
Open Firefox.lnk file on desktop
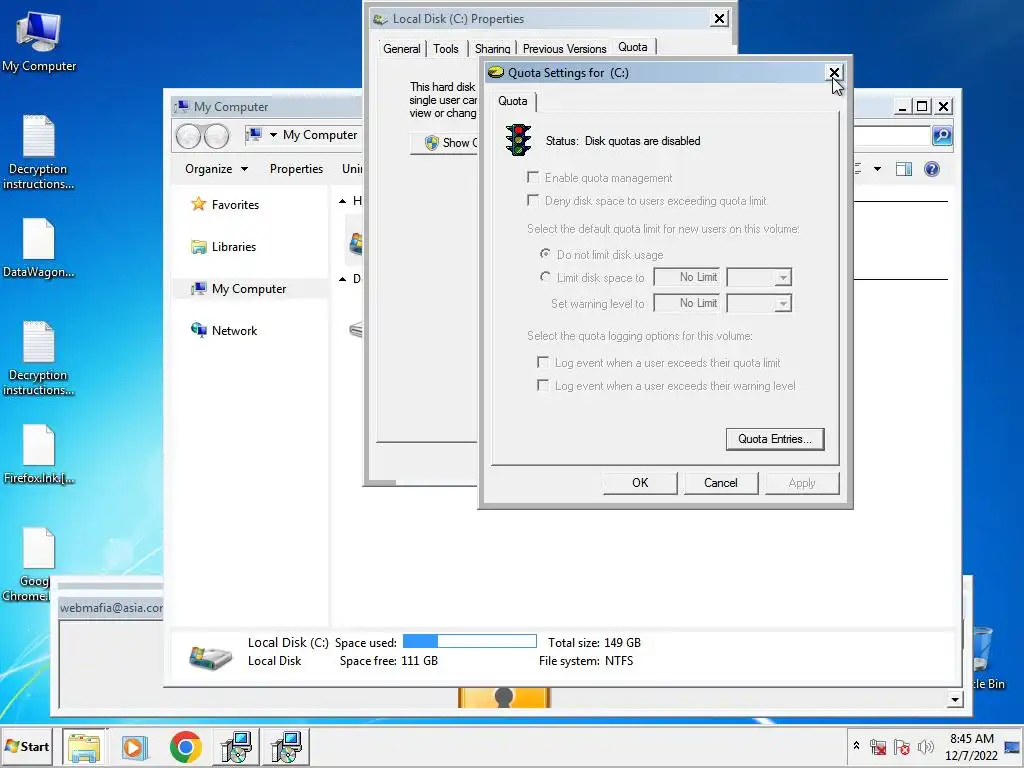tap(38, 454)
